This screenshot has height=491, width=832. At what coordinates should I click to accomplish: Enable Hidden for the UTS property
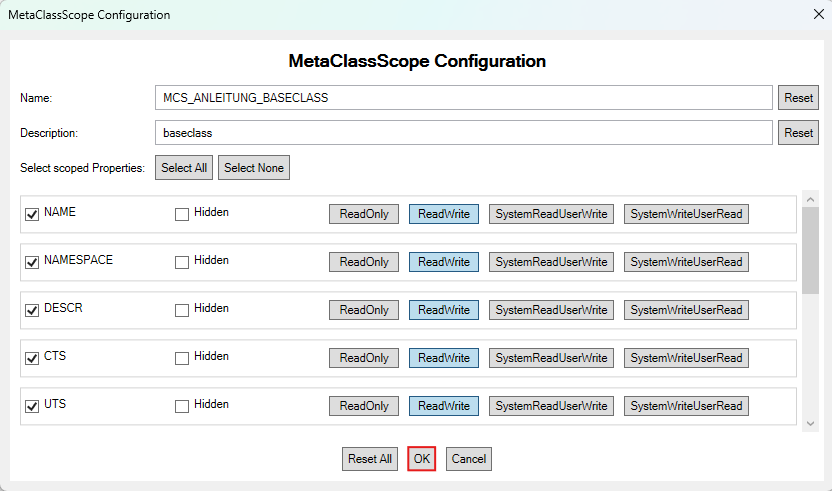(182, 406)
